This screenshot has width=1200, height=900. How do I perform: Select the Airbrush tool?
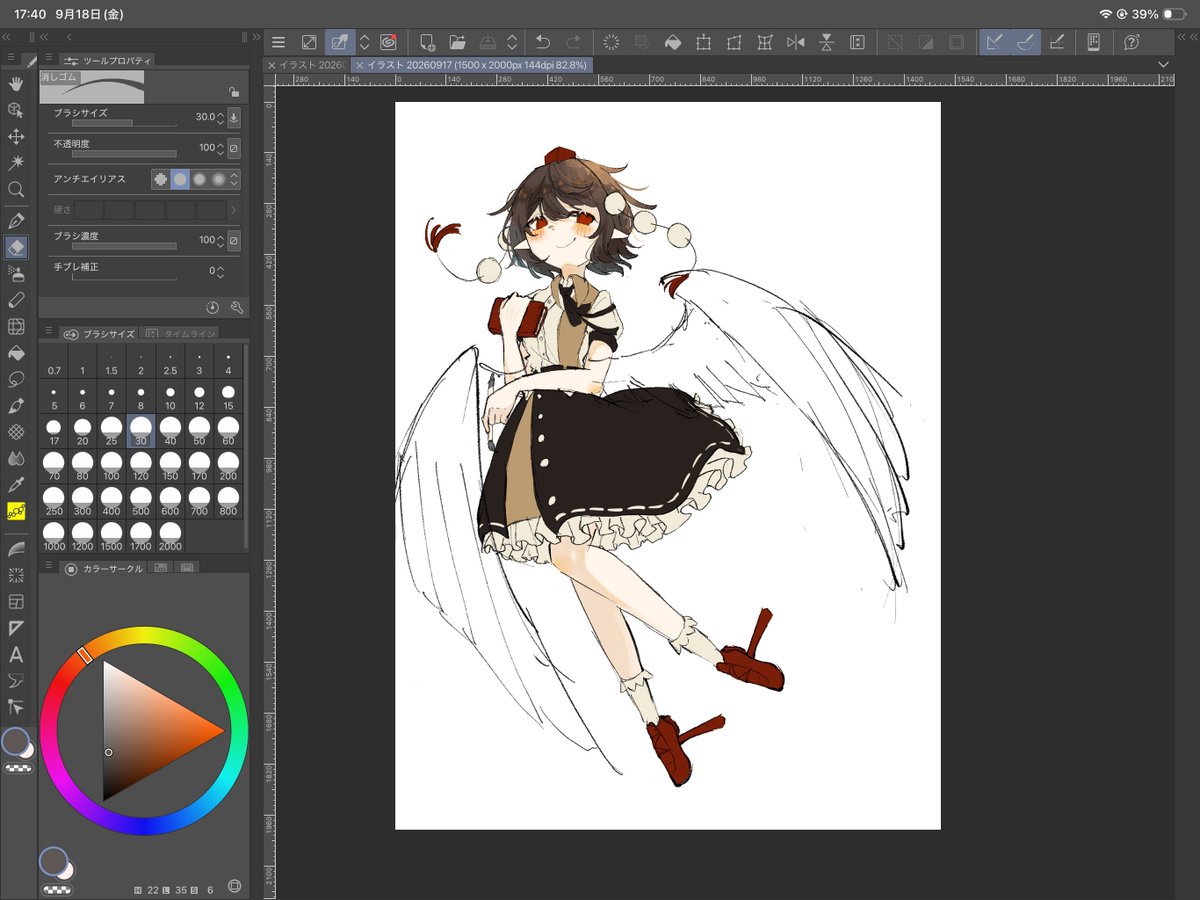(16, 273)
